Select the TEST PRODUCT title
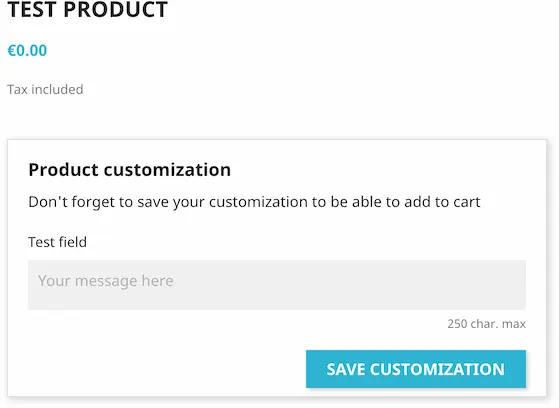The height and width of the screenshot is (408, 559). click(87, 9)
